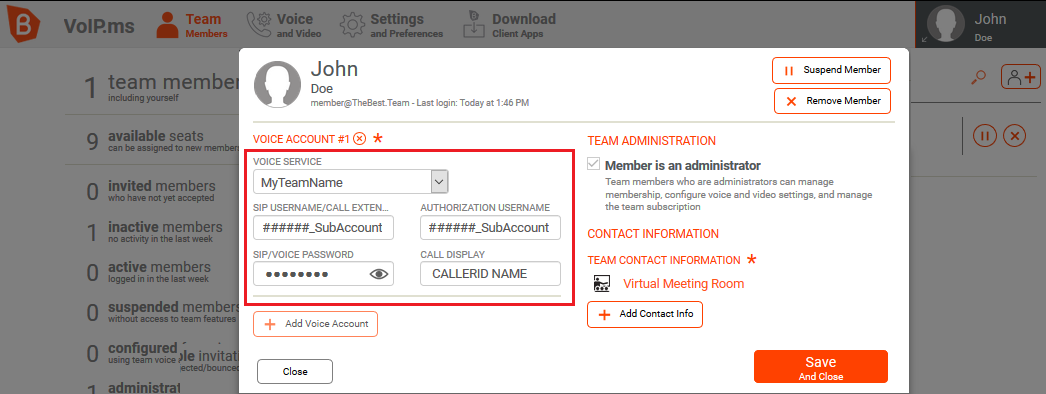The height and width of the screenshot is (394, 1046).
Task: Click the TEAM CONTACT INFORMATION heading
Action: coord(664,260)
